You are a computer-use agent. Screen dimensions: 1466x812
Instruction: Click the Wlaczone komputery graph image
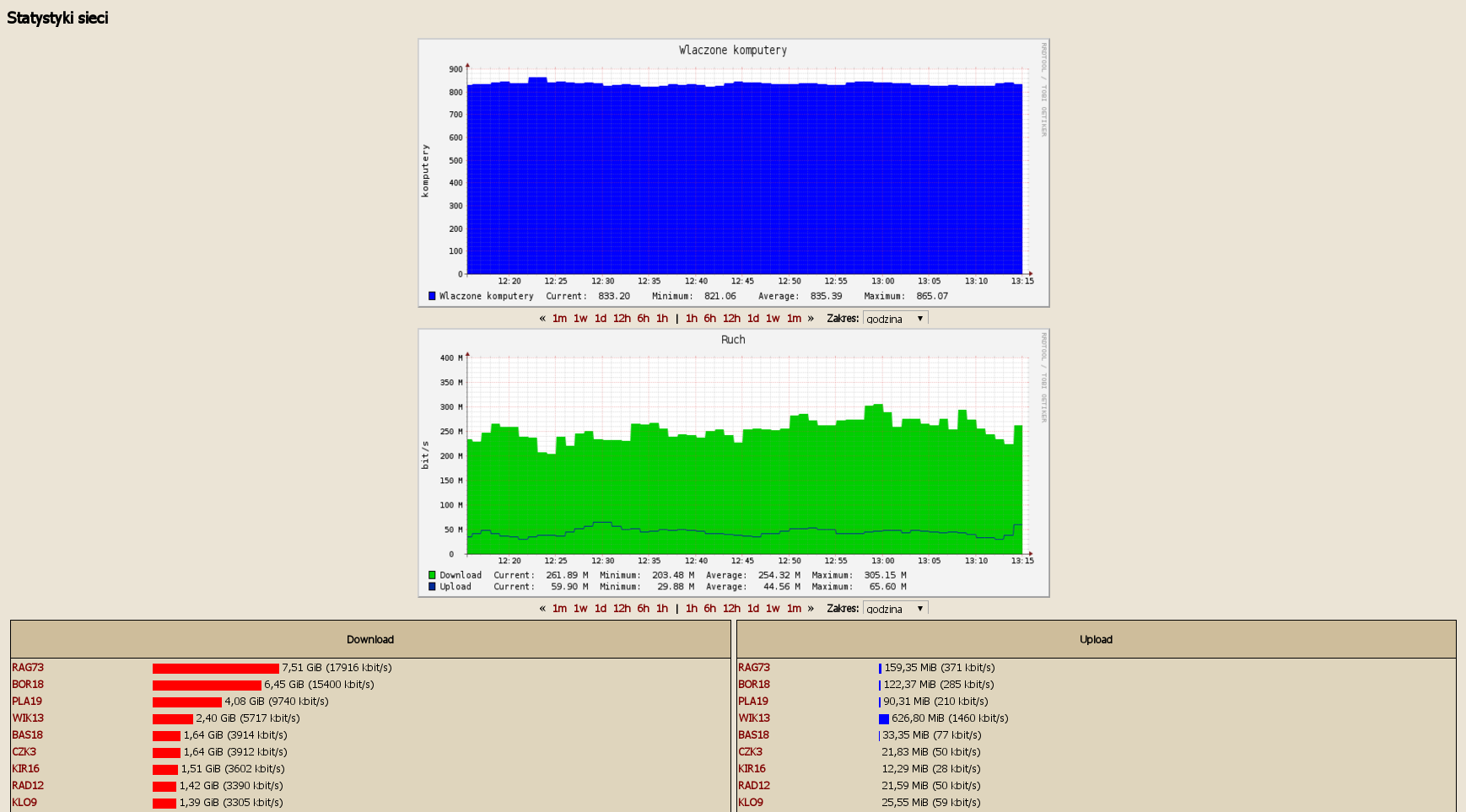[734, 173]
